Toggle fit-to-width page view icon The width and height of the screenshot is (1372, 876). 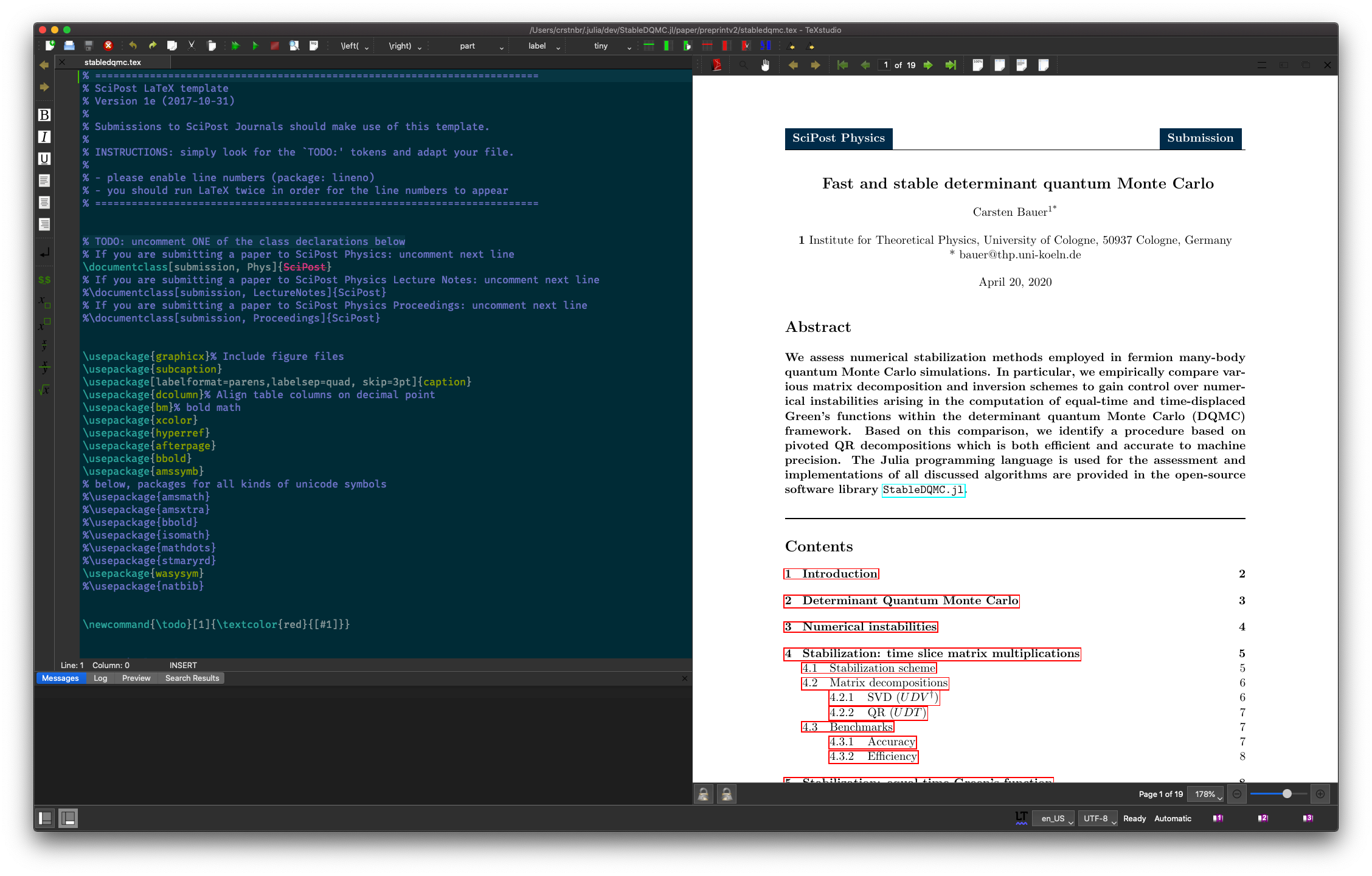[1000, 65]
